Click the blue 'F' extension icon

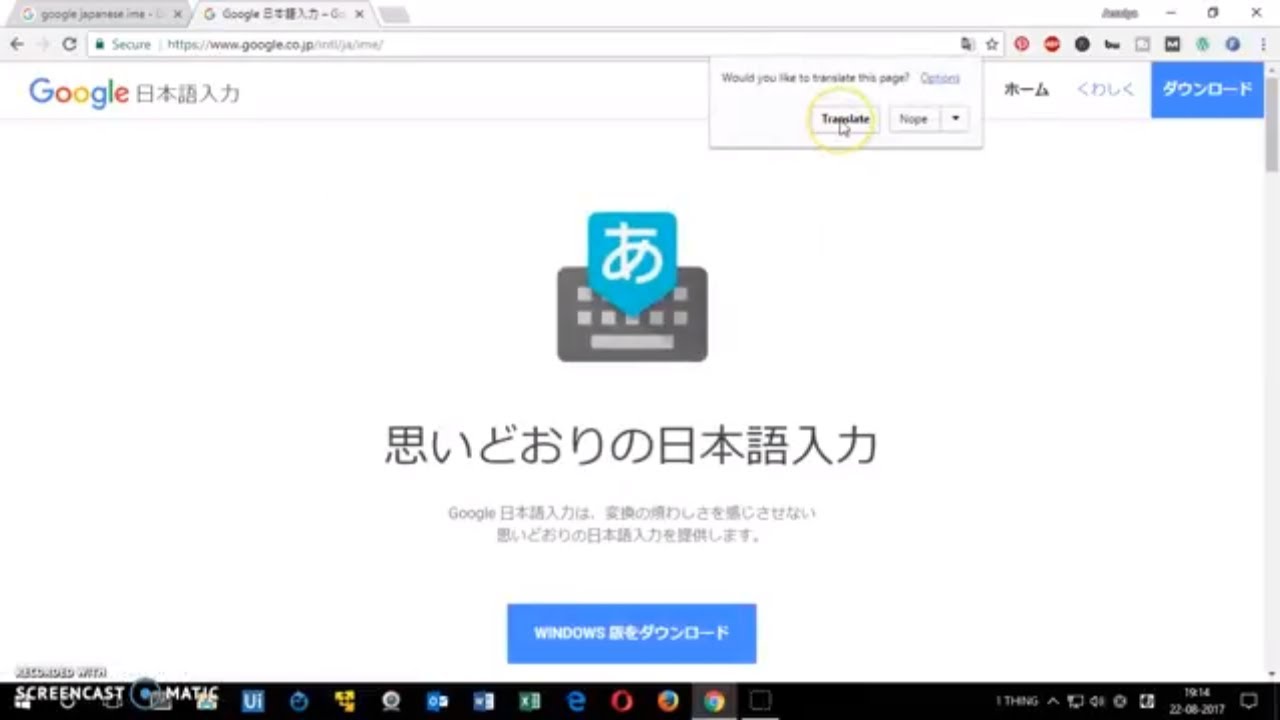tap(1232, 44)
